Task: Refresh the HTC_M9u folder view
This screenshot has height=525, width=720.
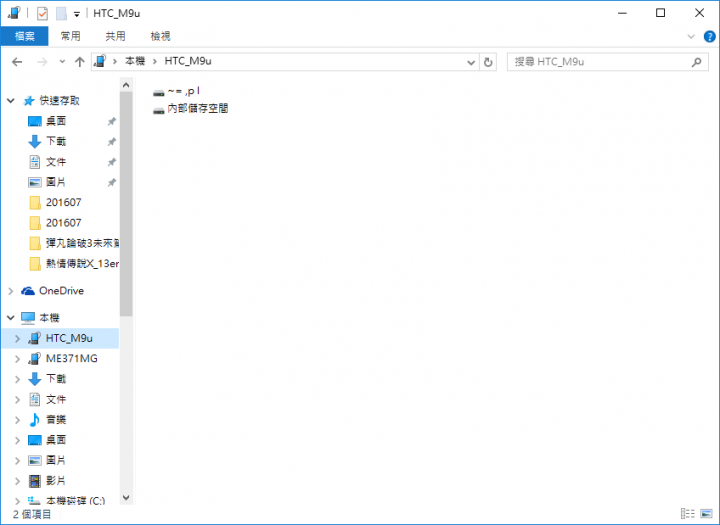Action: point(488,62)
